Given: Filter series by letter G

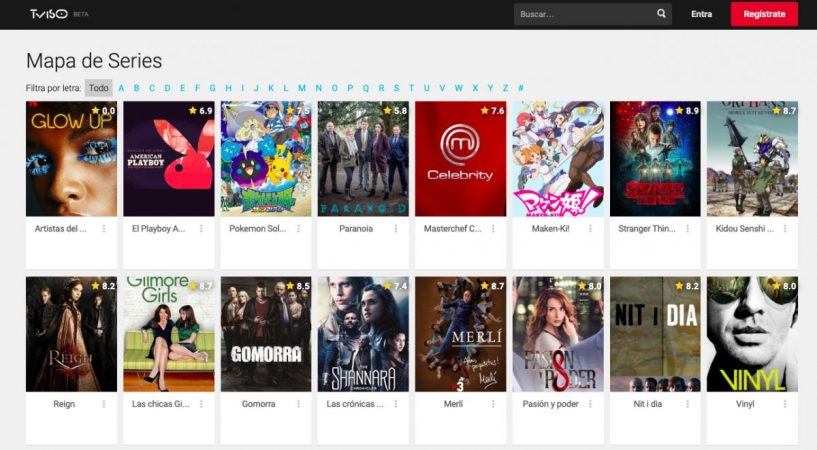Looking at the screenshot, I should tap(213, 88).
